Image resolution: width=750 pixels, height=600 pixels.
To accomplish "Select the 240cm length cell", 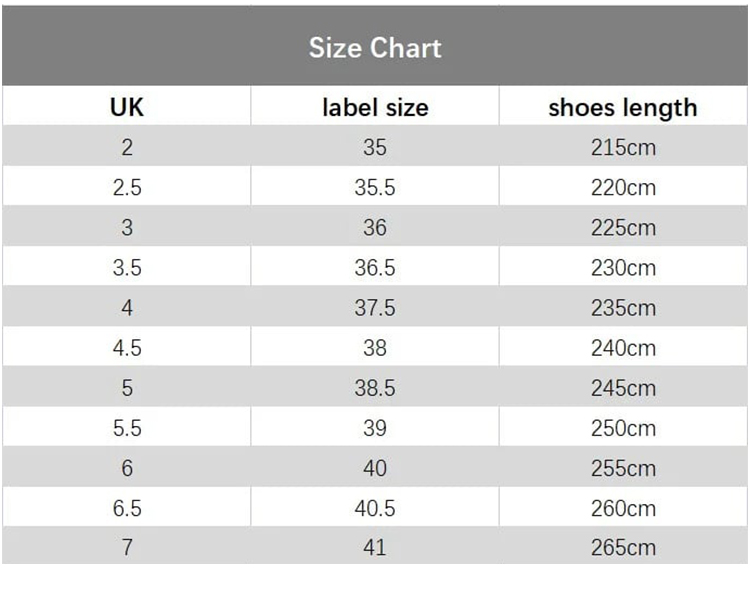I will click(622, 347).
